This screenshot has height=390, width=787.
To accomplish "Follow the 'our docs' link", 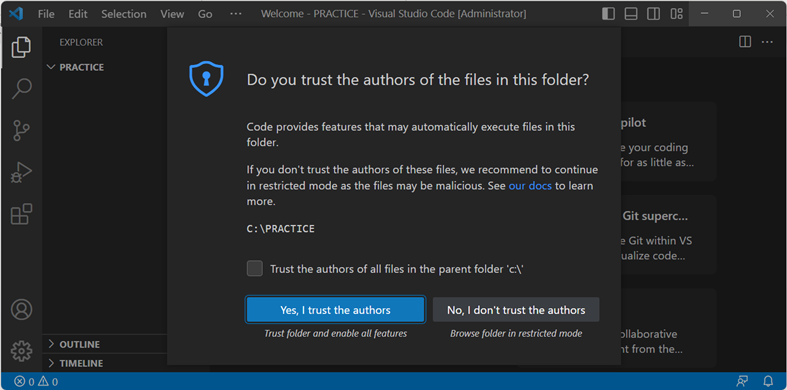I will pos(530,186).
